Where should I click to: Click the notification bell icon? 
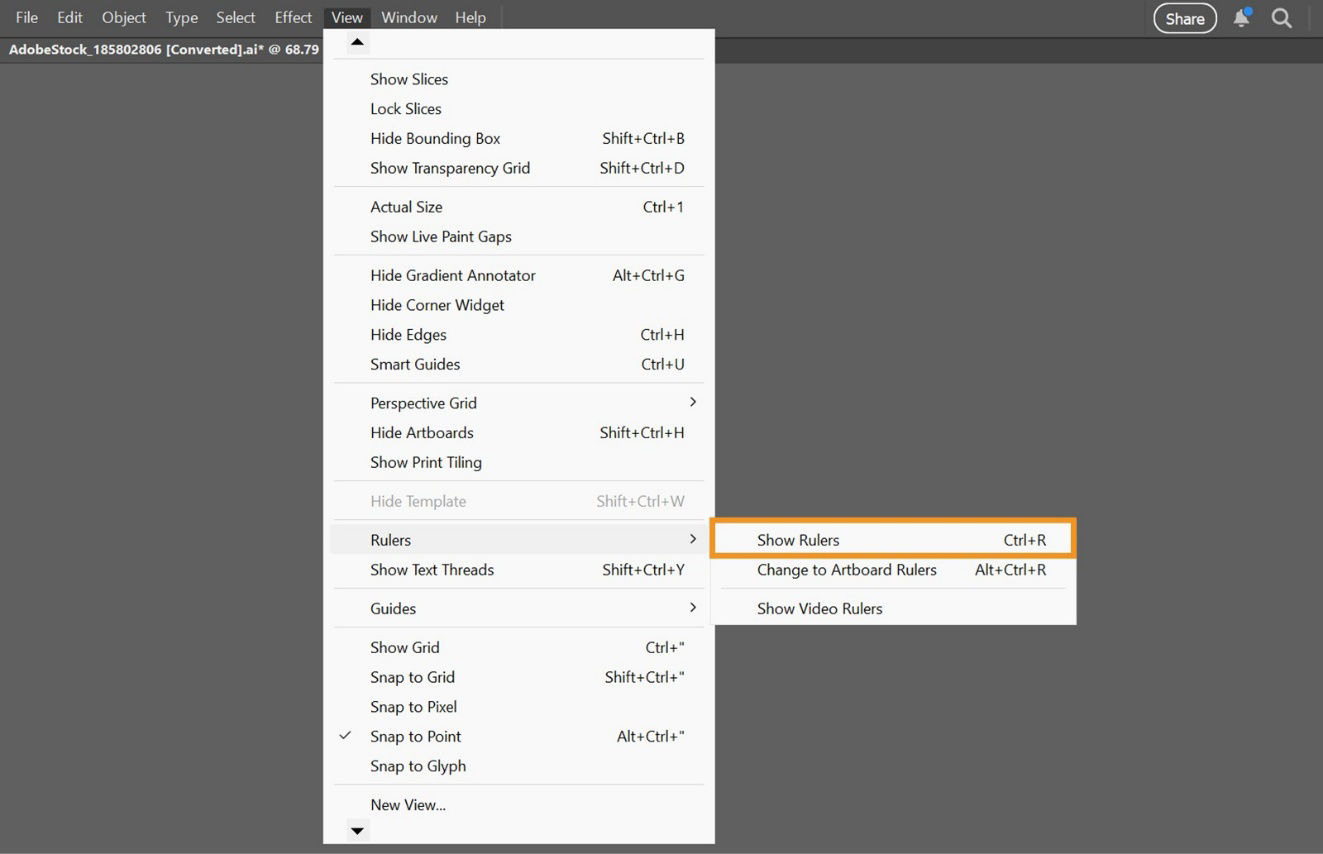point(1240,17)
